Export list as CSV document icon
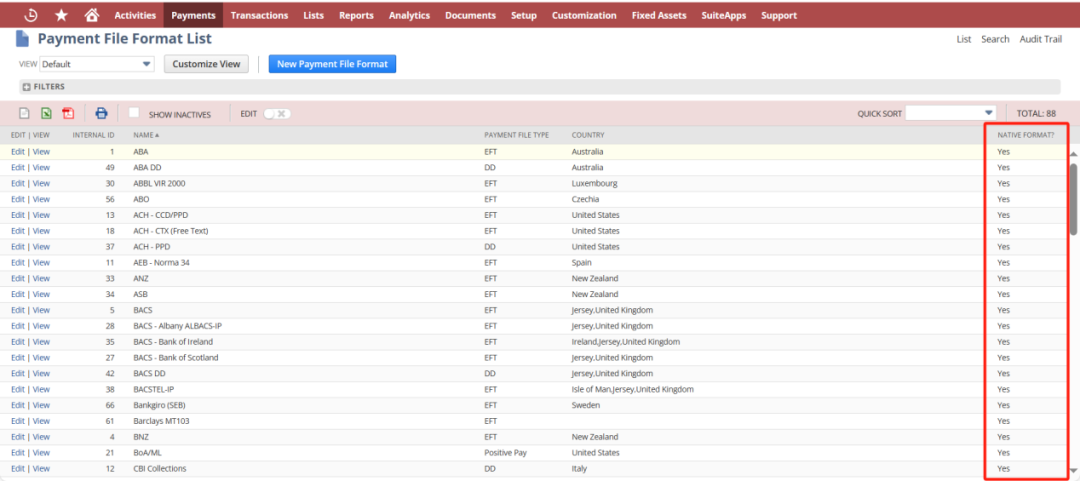The image size is (1080, 481). [24, 114]
